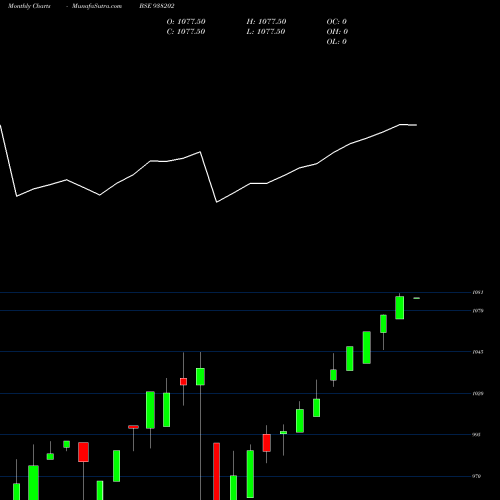
Task: Click the 1045 price axis label
Action: (x=478, y=352)
